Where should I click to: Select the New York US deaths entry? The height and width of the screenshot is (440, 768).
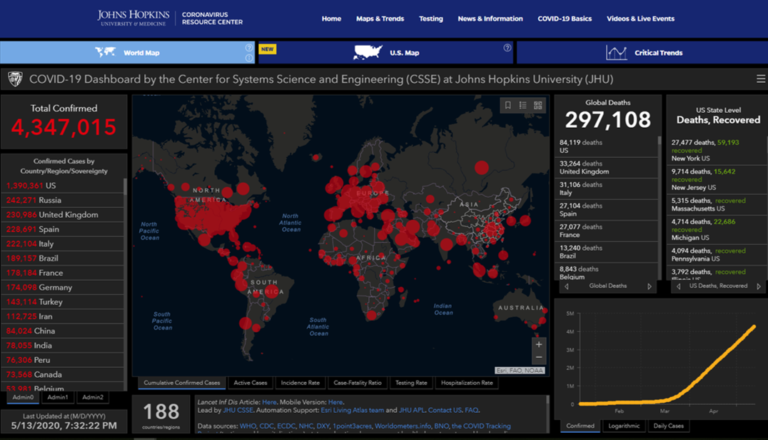click(717, 150)
